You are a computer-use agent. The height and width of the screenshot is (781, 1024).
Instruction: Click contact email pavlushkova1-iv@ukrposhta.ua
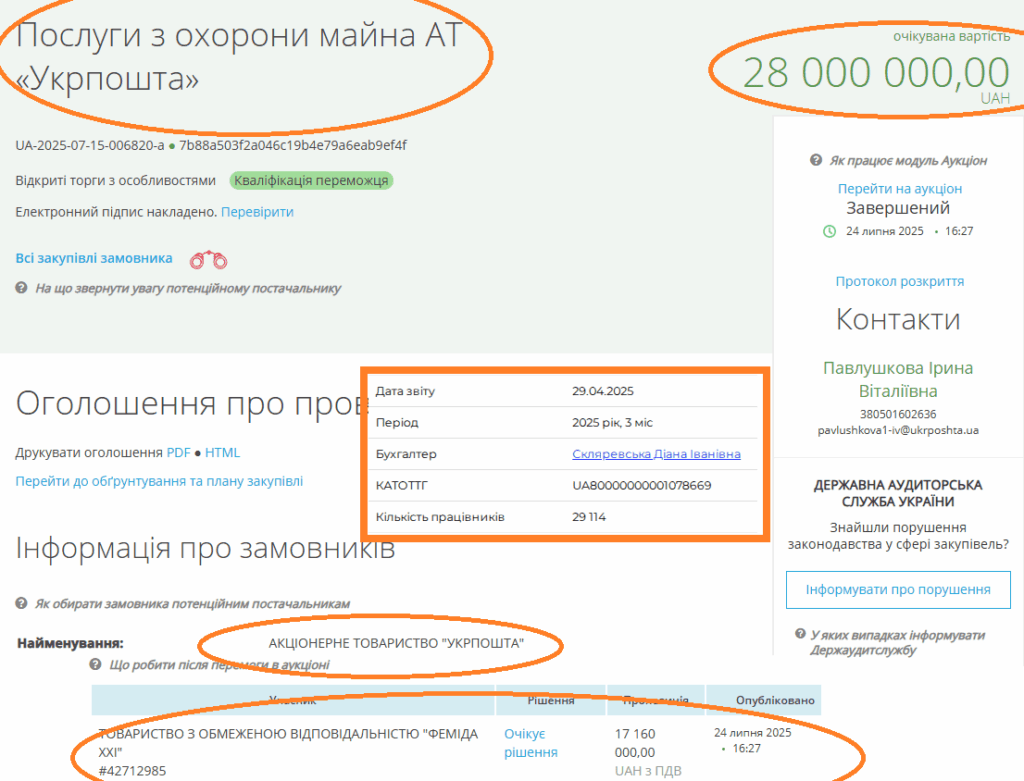point(898,430)
